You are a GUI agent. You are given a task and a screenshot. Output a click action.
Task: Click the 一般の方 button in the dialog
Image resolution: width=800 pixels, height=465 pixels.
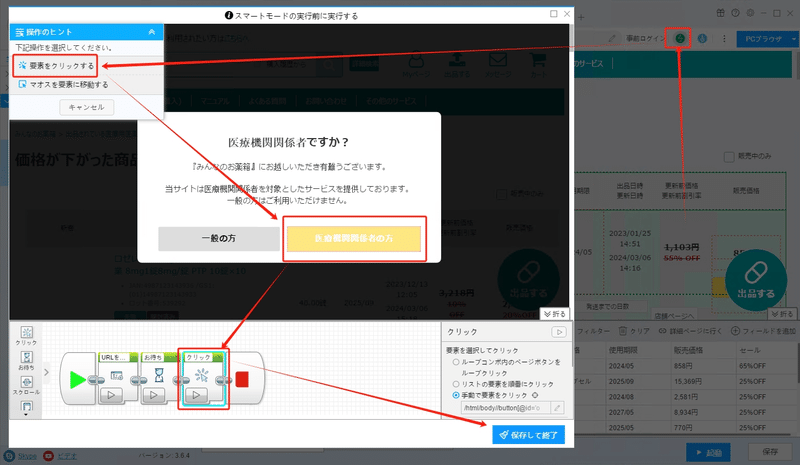pos(218,238)
